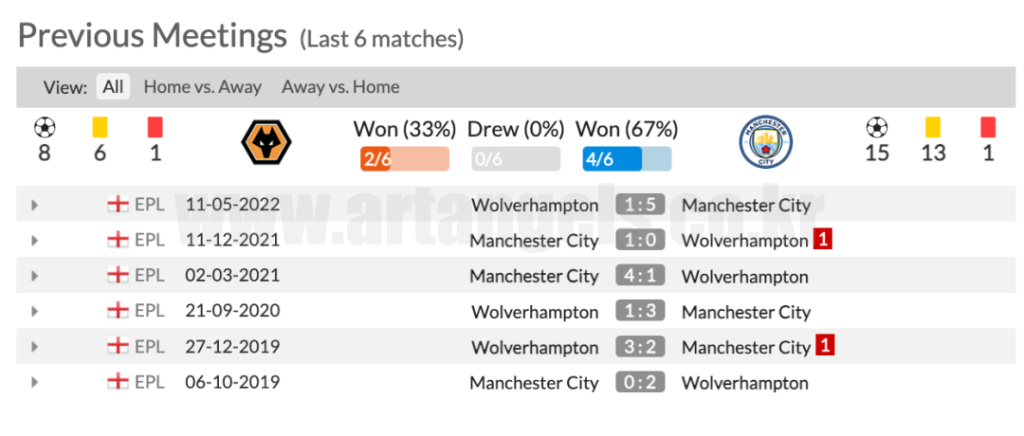The width and height of the screenshot is (1024, 436).
Task: Click the Manchester City club crest
Action: (764, 141)
